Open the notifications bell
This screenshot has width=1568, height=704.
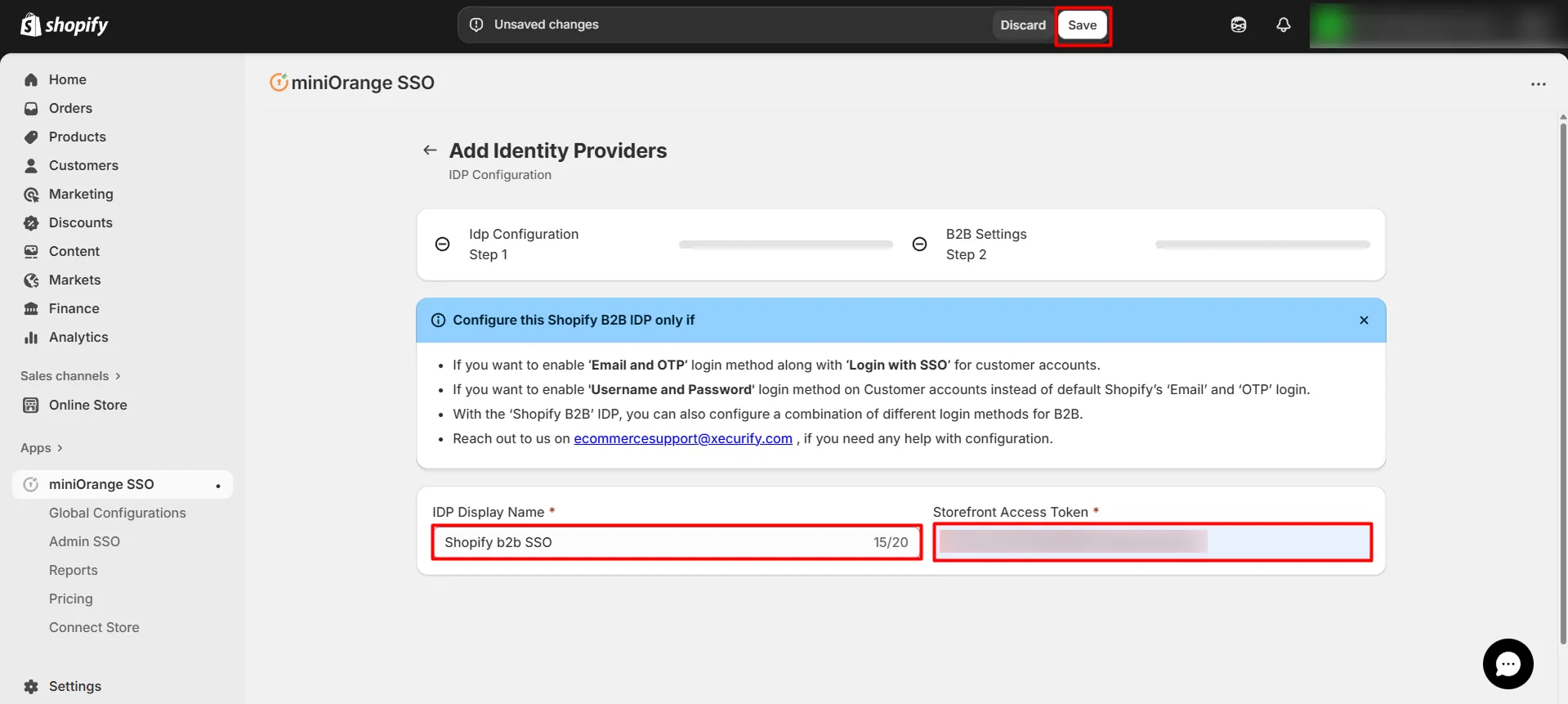pyautogui.click(x=1283, y=25)
